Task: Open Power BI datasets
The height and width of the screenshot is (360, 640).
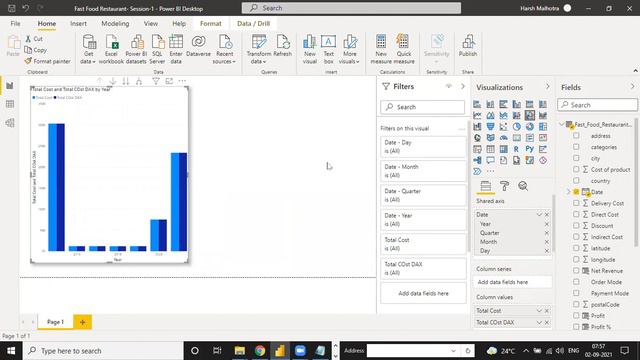Action: [136, 50]
